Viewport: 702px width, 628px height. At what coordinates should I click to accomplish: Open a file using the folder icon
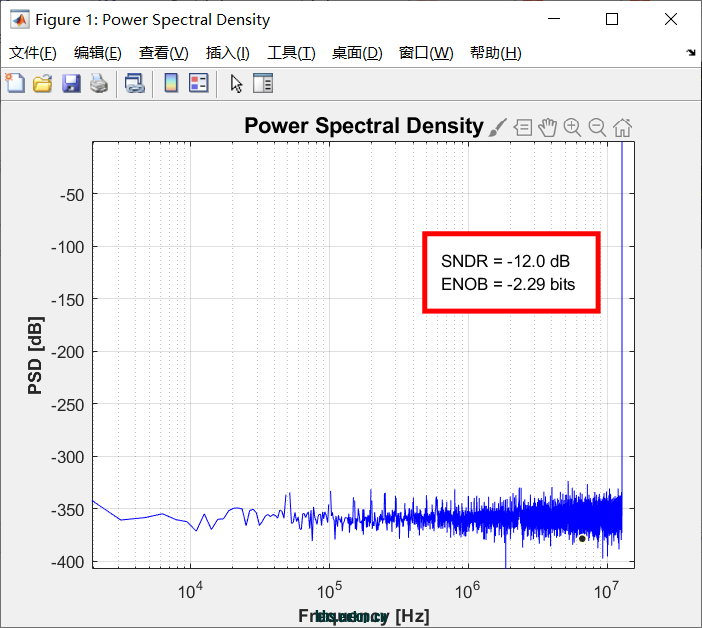pos(42,84)
